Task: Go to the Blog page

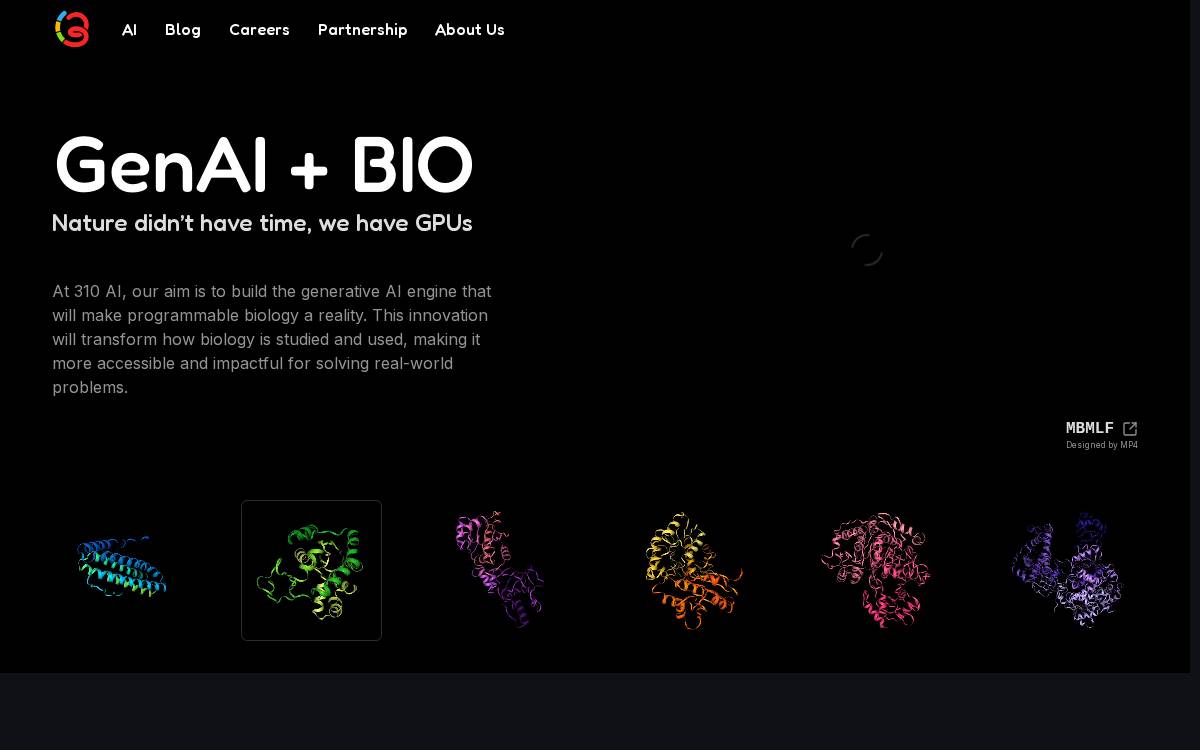Action: [x=183, y=30]
